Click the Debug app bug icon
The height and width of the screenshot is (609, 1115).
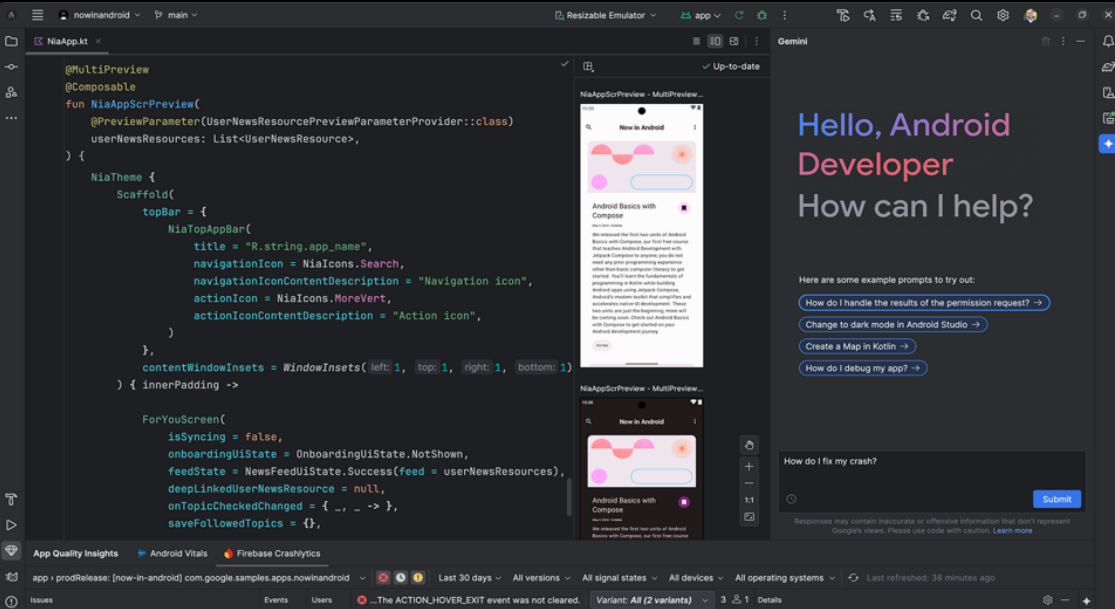pos(762,15)
